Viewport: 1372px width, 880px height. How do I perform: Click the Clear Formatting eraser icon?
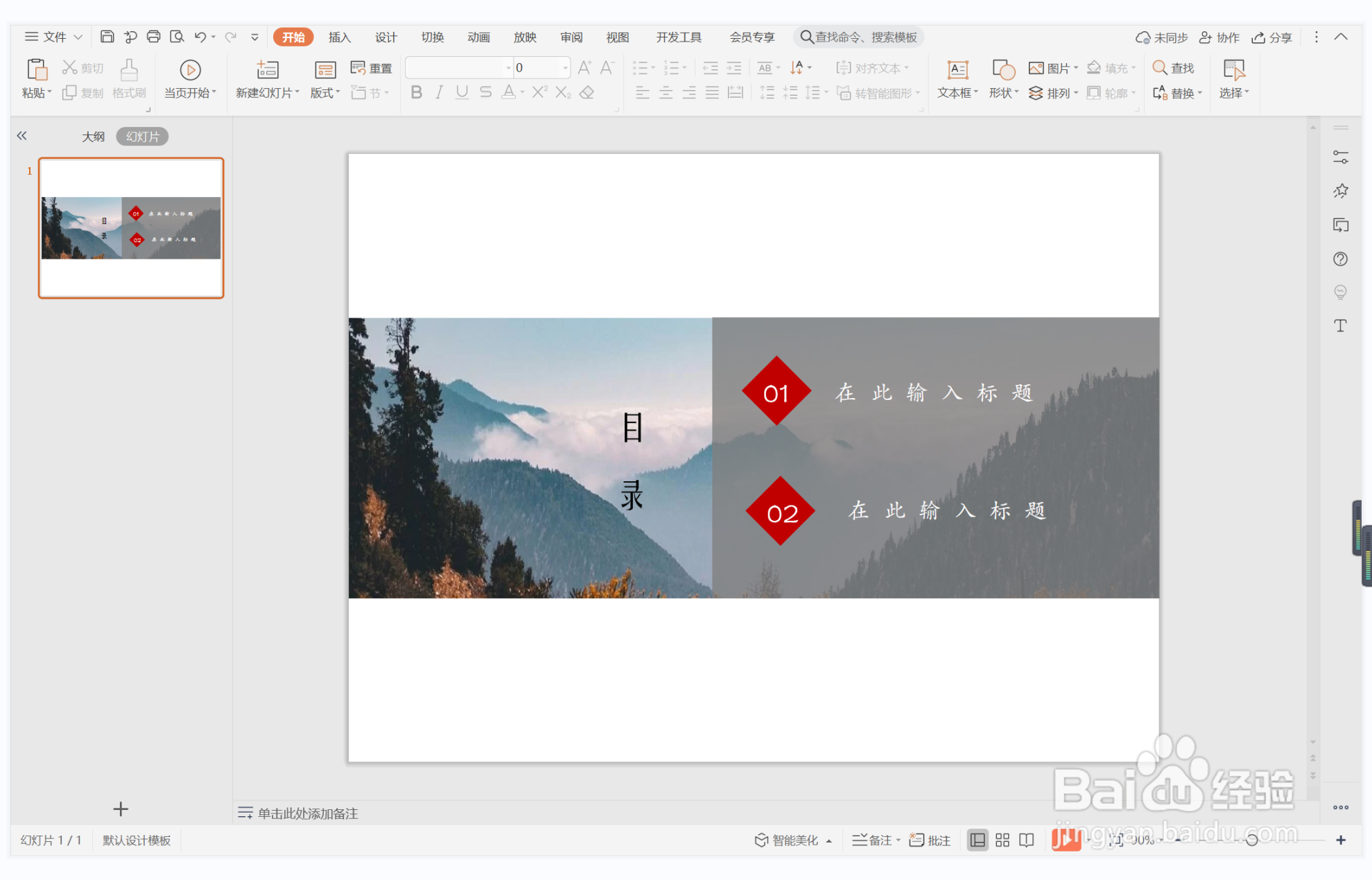(587, 92)
